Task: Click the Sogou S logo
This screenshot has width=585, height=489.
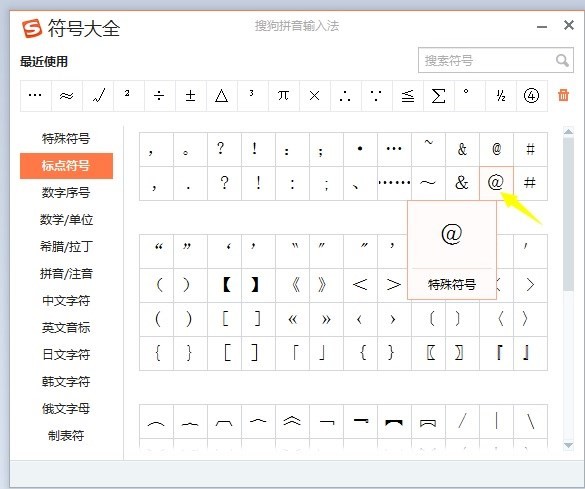Action: (31, 28)
